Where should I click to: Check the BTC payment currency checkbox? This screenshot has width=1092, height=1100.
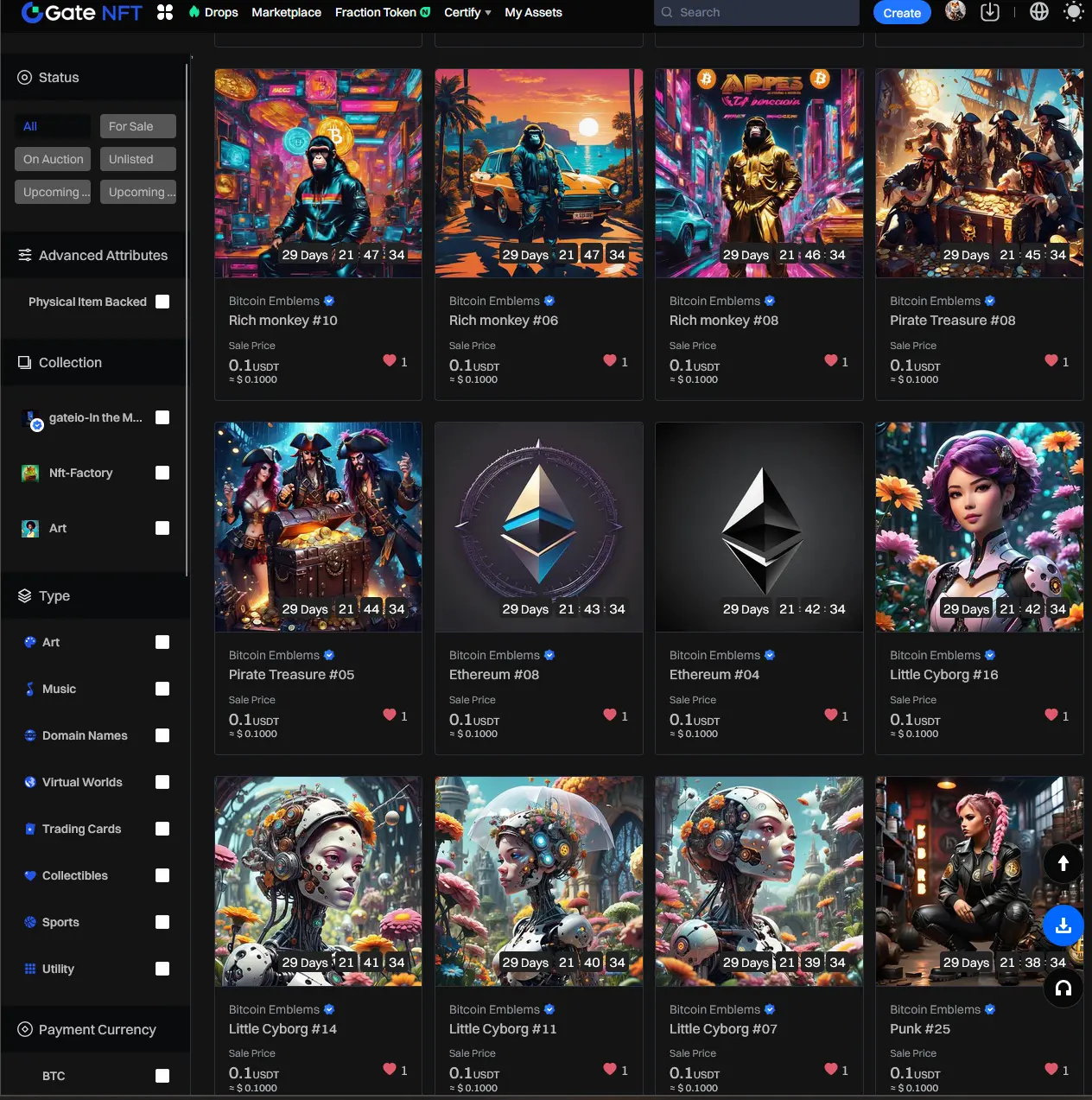coord(162,1076)
